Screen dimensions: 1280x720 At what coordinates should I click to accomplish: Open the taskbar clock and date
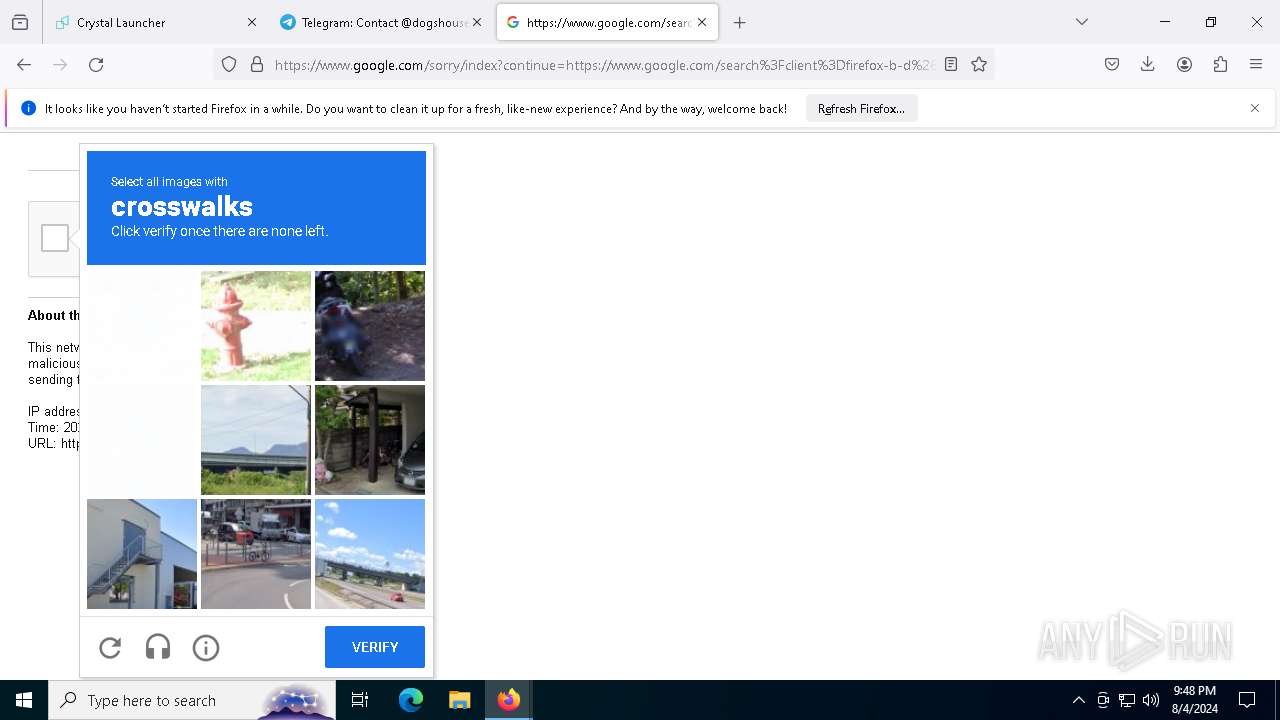pyautogui.click(x=1194, y=700)
